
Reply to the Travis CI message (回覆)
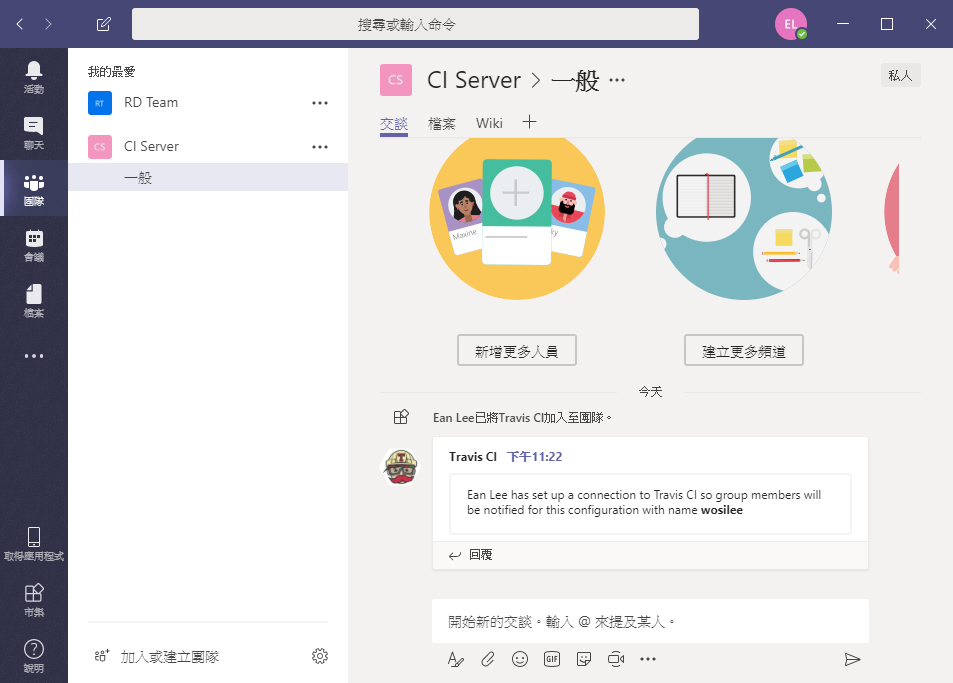pyautogui.click(x=471, y=555)
